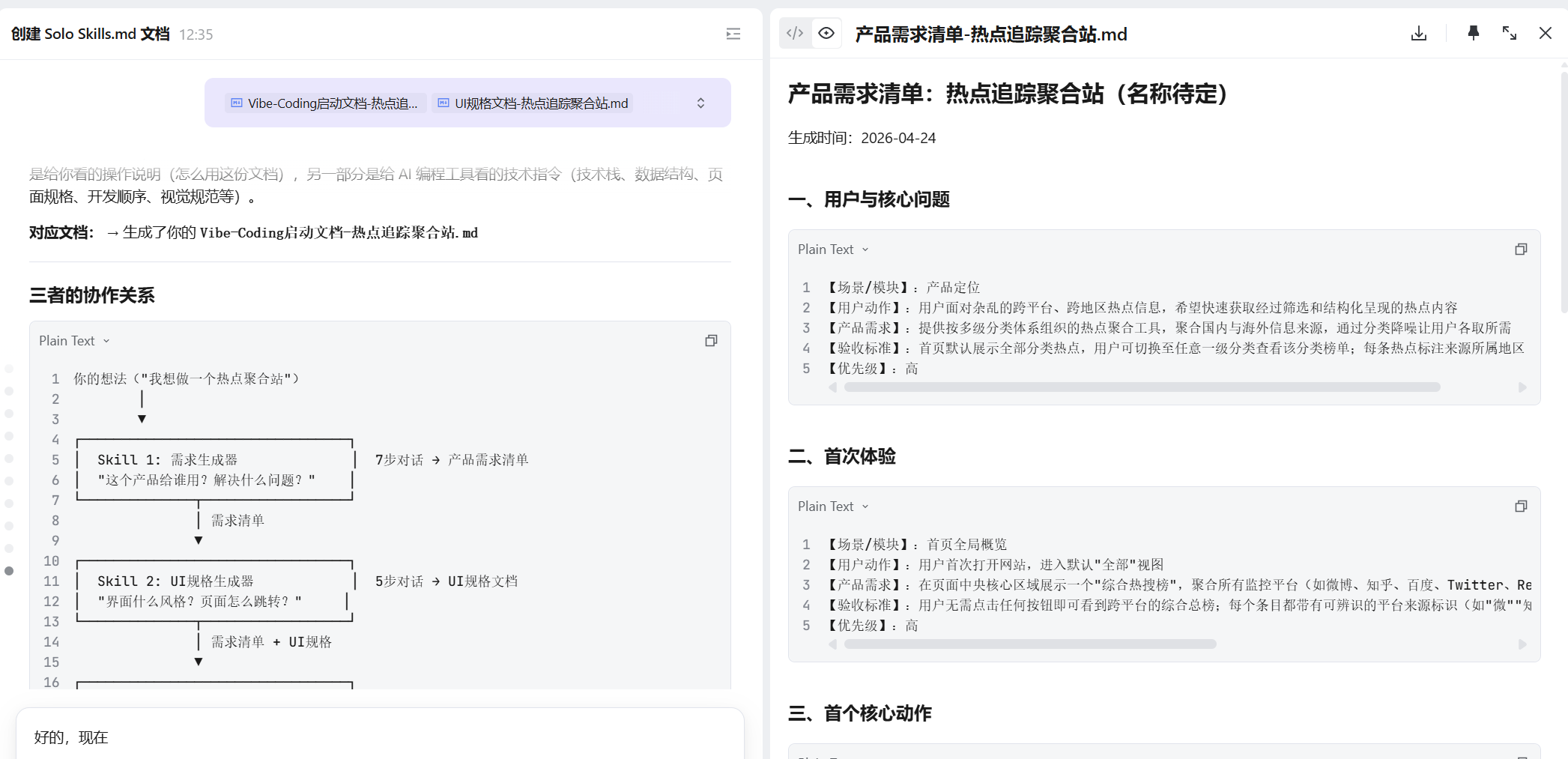The width and height of the screenshot is (1568, 759).
Task: Expand the preview panel to fullscreen
Action: point(1510,34)
